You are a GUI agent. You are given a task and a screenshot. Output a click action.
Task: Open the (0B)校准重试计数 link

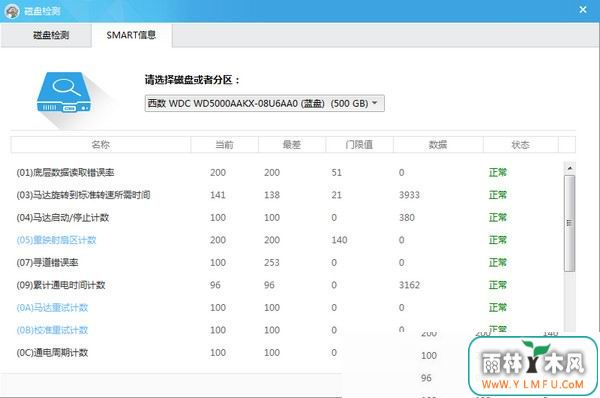pos(52,330)
